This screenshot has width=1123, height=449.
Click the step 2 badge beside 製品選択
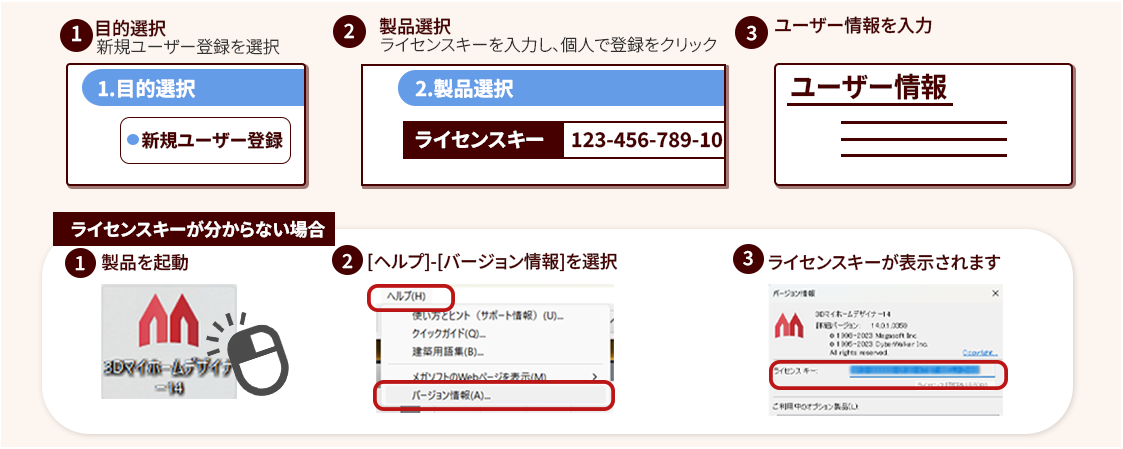[x=347, y=31]
